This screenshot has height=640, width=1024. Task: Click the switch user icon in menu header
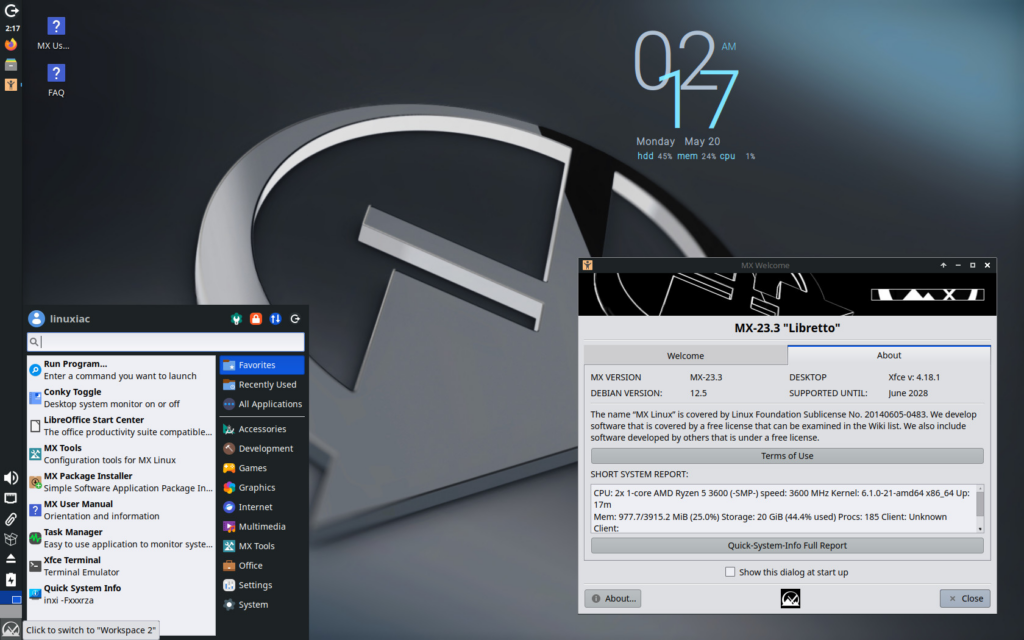[276, 319]
